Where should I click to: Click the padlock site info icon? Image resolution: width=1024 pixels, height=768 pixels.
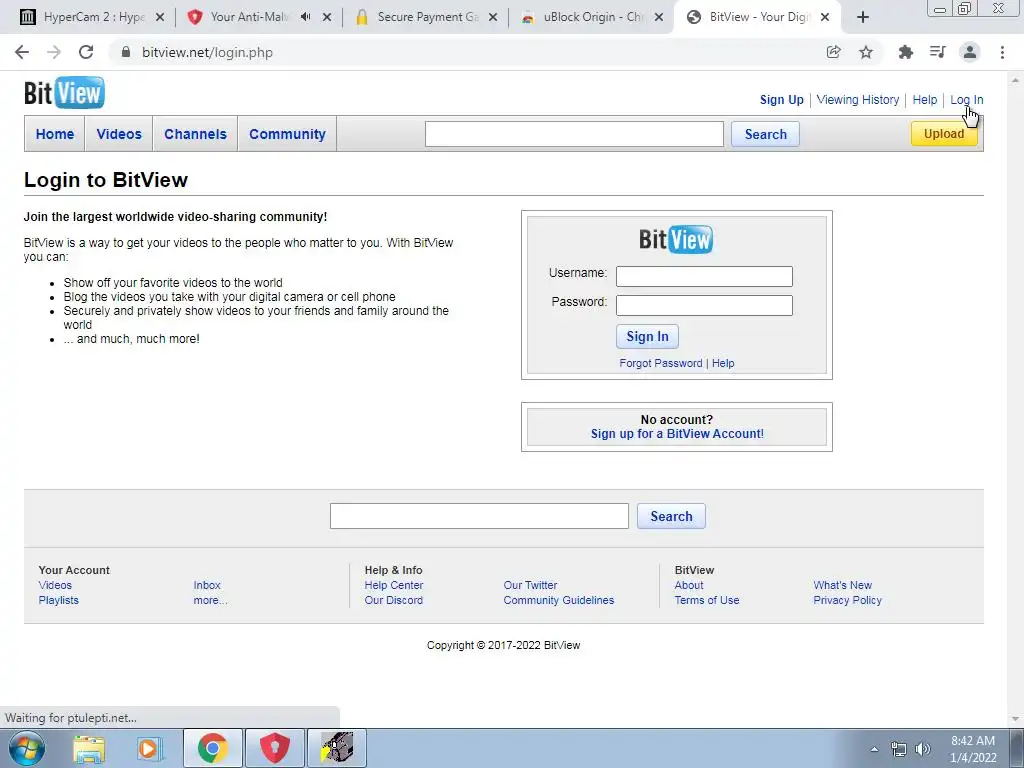coord(126,52)
